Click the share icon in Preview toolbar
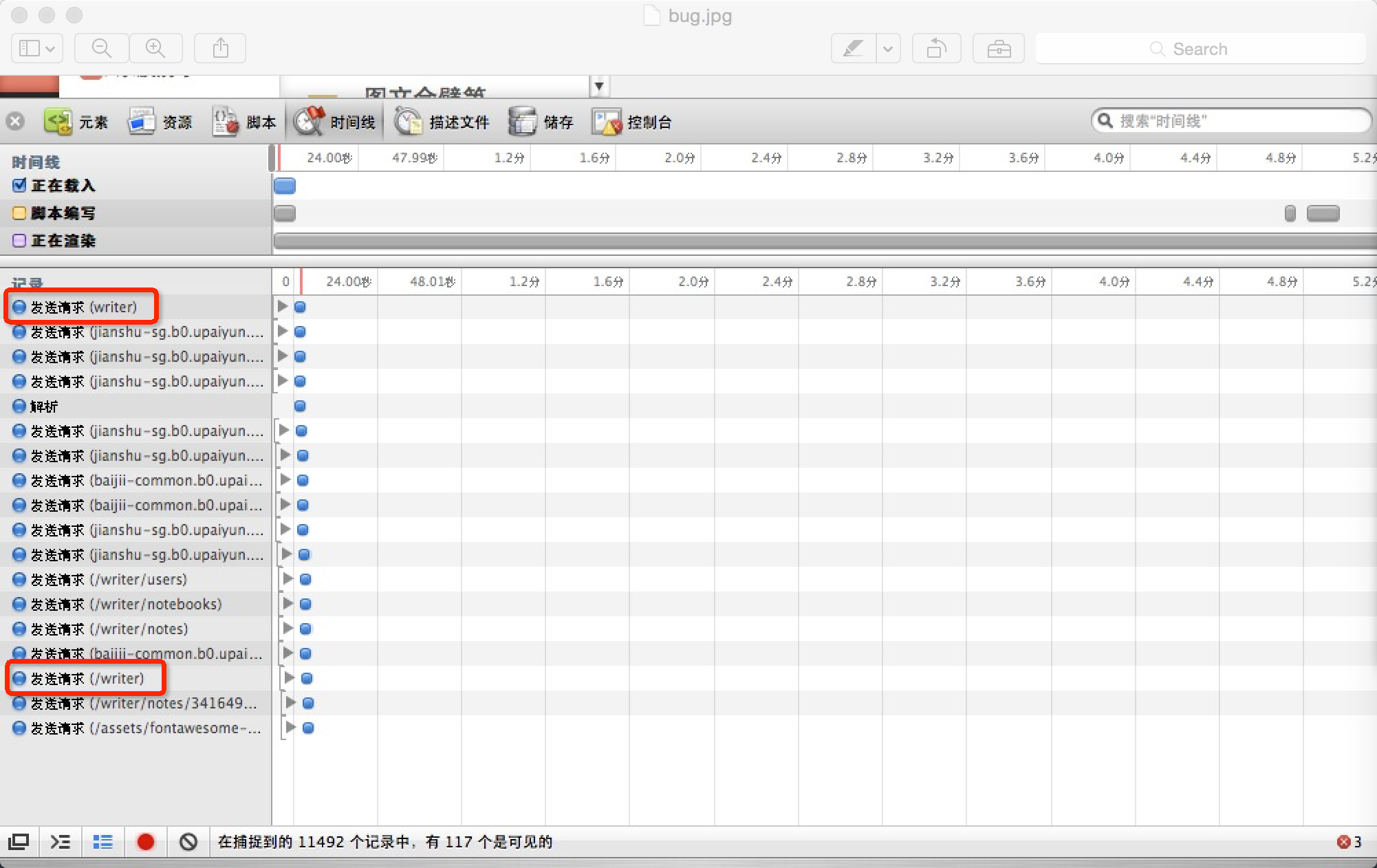Image resolution: width=1377 pixels, height=868 pixels. tap(220, 48)
